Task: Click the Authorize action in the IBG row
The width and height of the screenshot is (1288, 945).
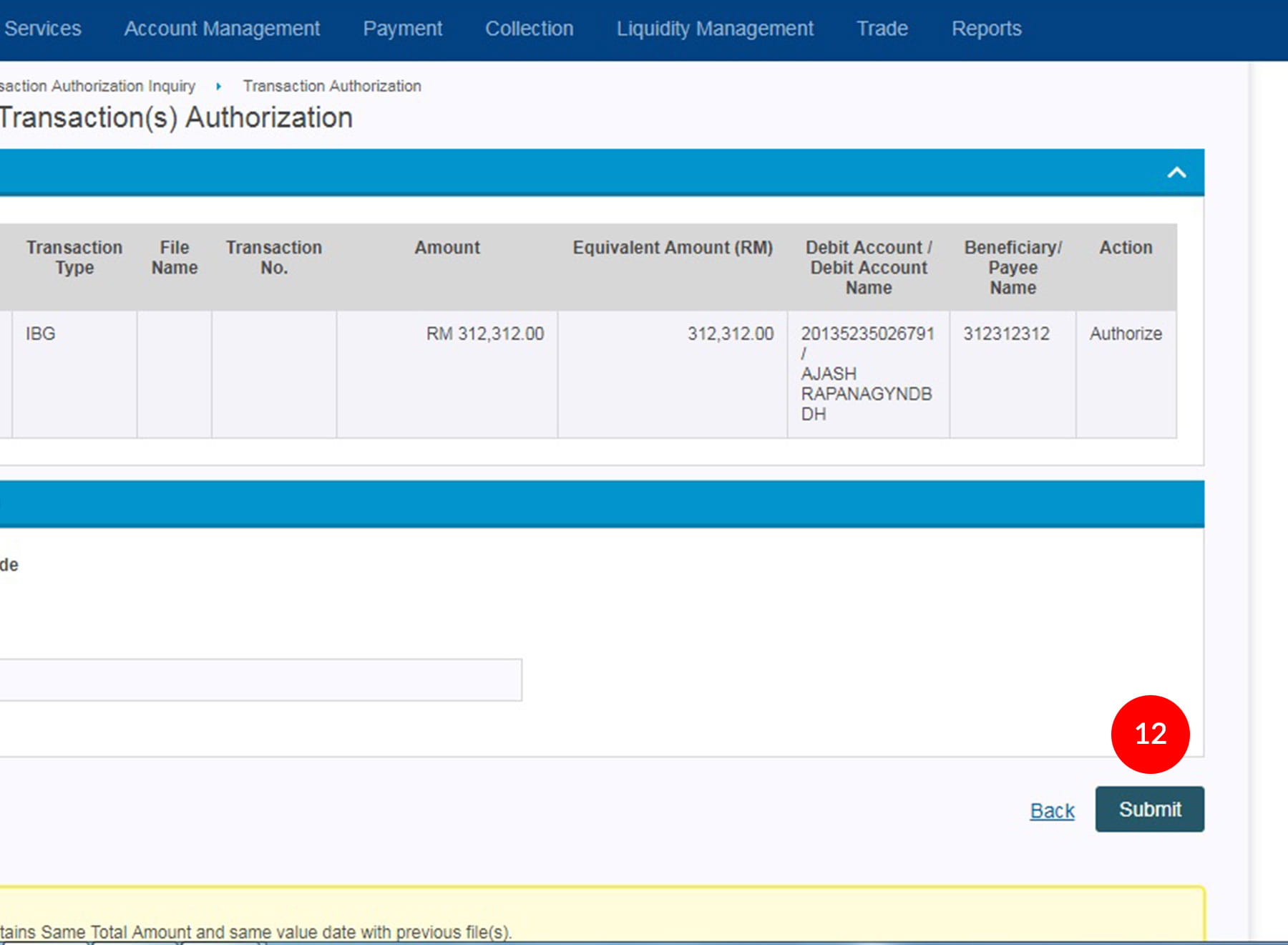Action: click(x=1125, y=334)
